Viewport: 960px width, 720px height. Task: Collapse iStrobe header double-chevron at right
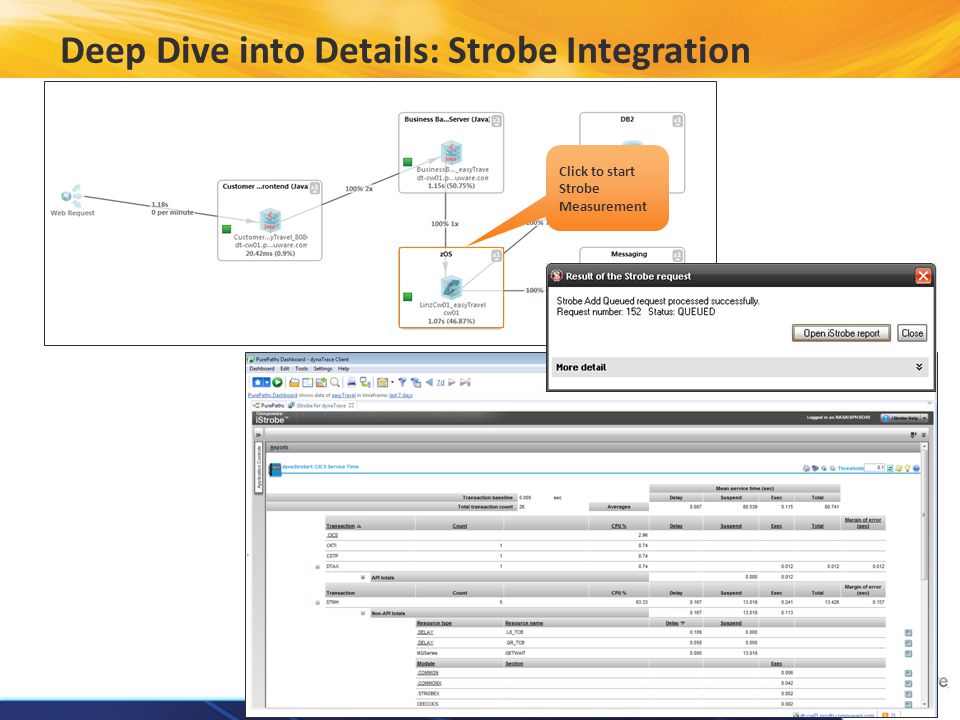924,435
